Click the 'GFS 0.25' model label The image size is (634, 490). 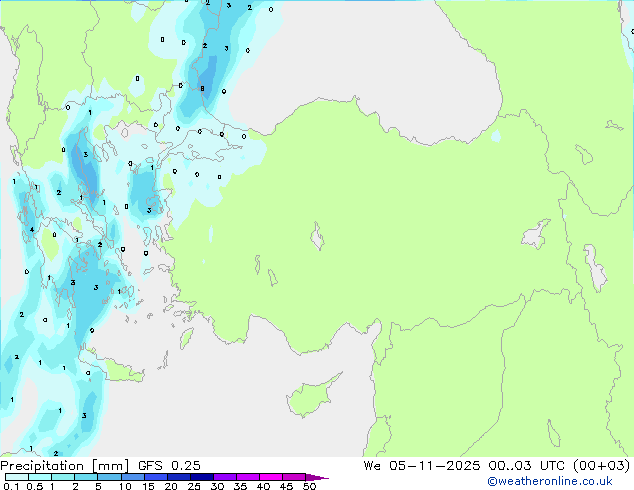pos(169,466)
